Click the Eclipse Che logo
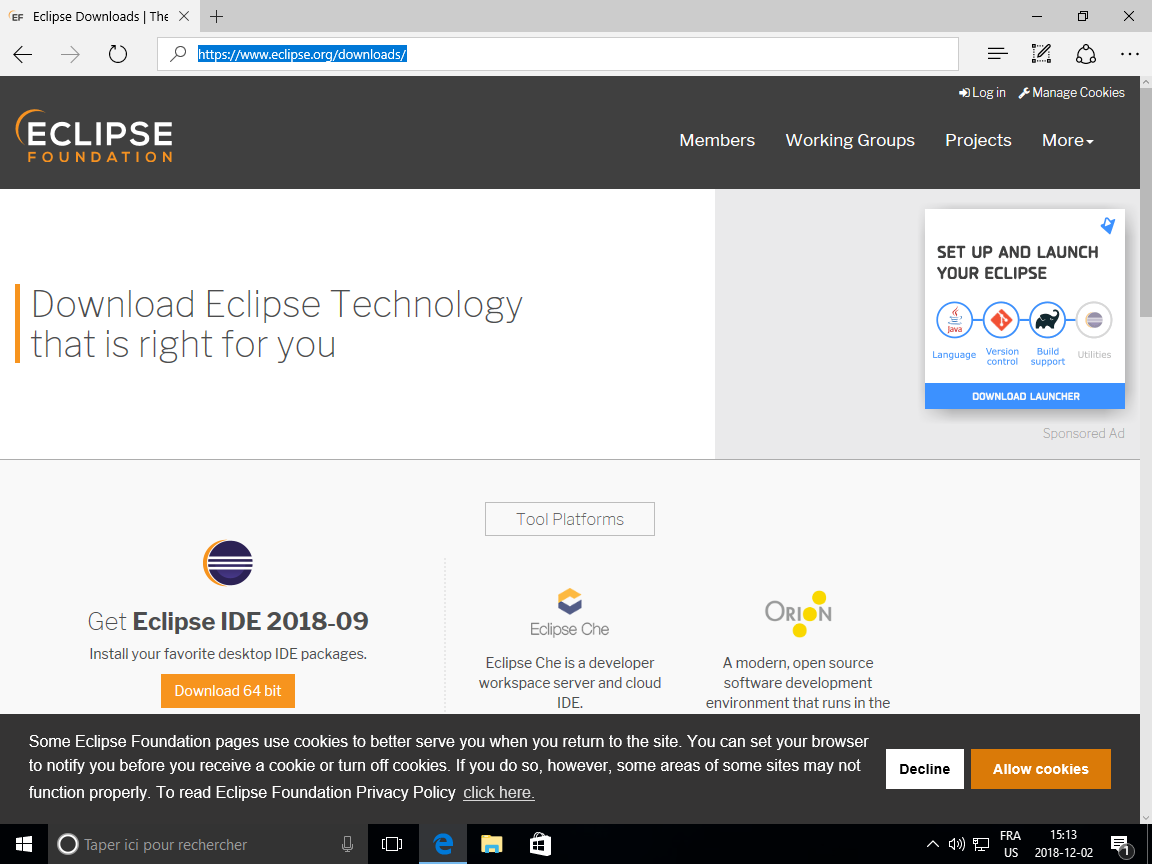 click(569, 612)
